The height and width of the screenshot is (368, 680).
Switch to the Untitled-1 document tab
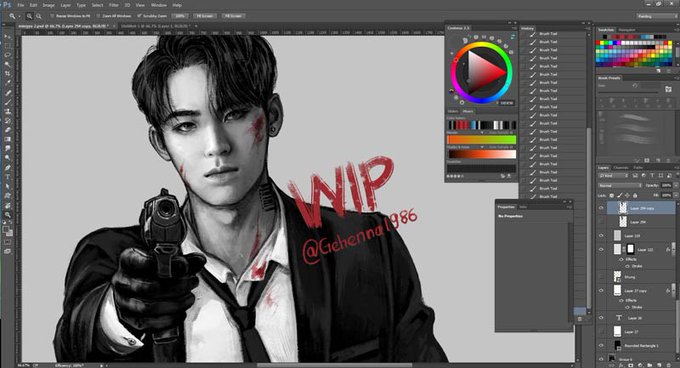pos(155,26)
